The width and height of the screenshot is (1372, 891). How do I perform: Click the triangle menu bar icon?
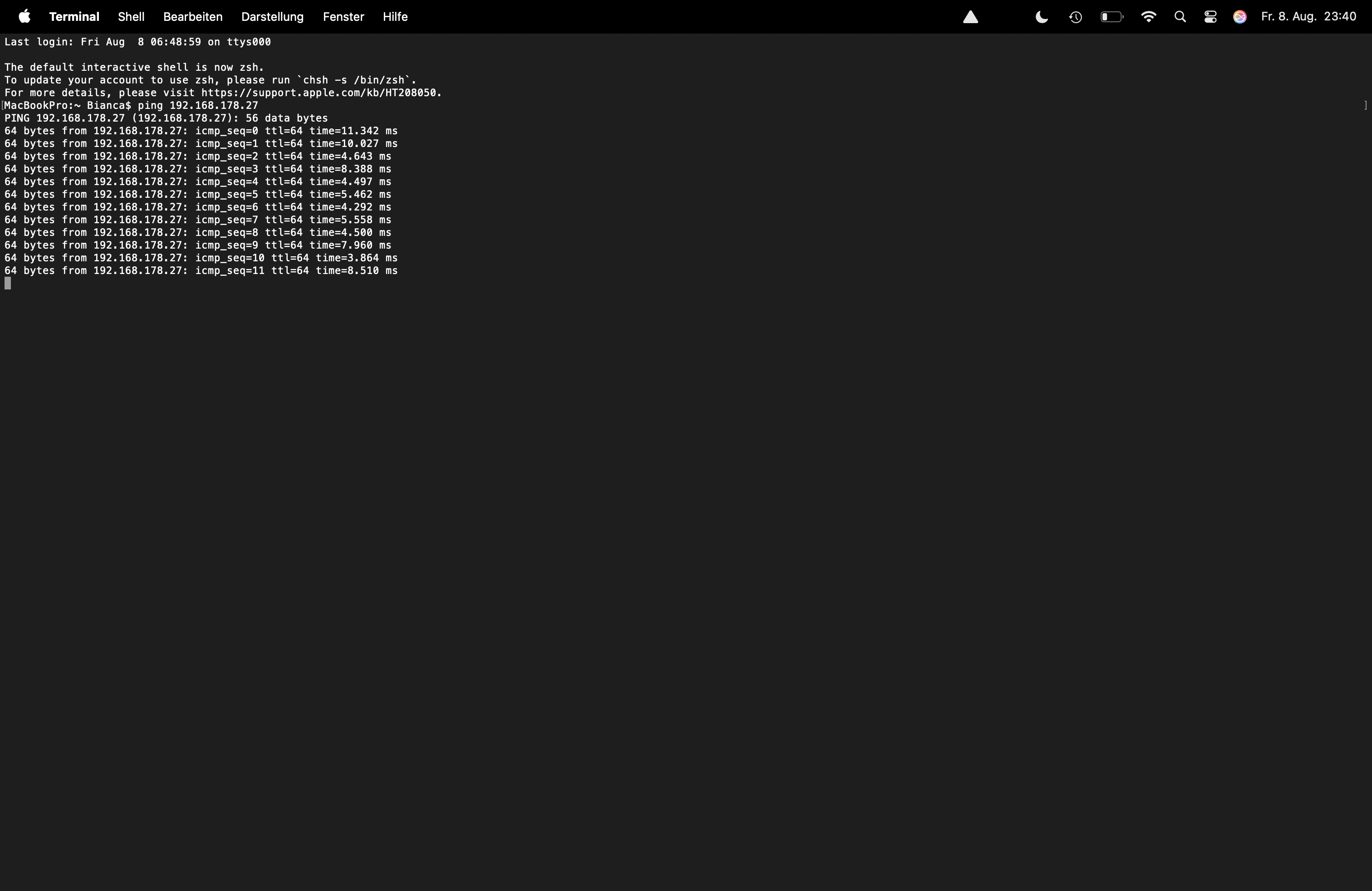click(x=971, y=17)
